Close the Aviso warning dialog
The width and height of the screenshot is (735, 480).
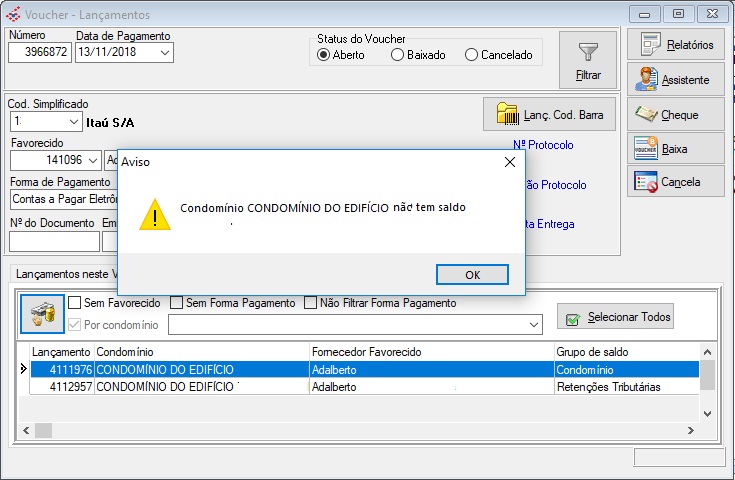(x=510, y=162)
